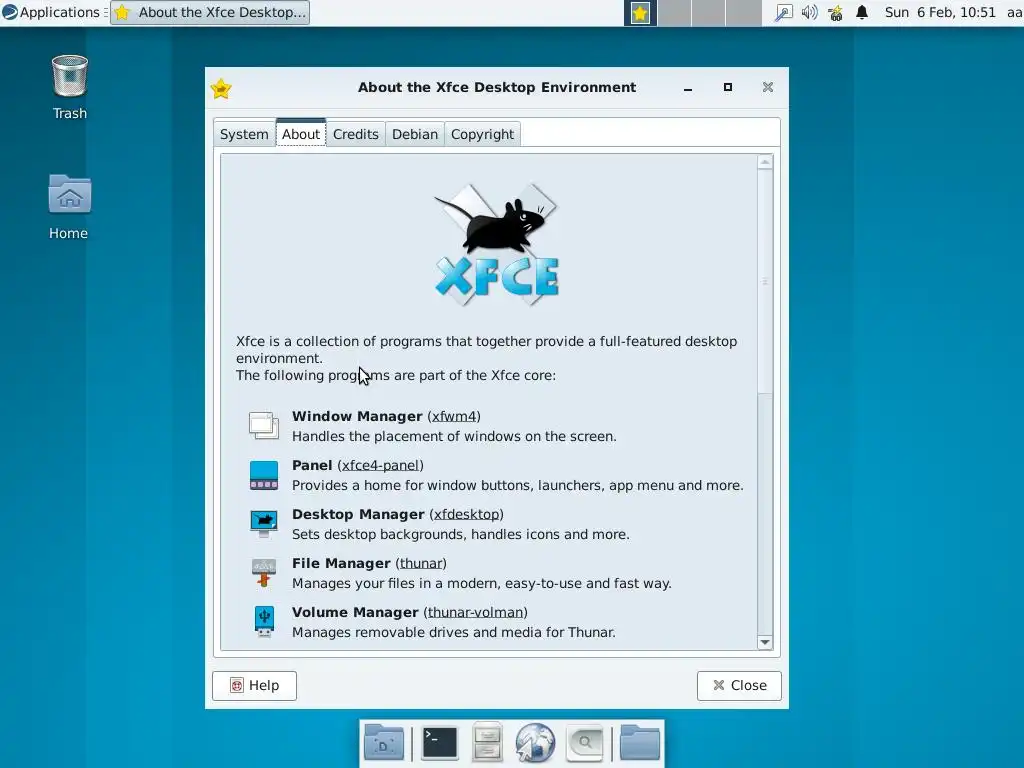Open the notifications bell icon
This screenshot has width=1024, height=768.
862,12
